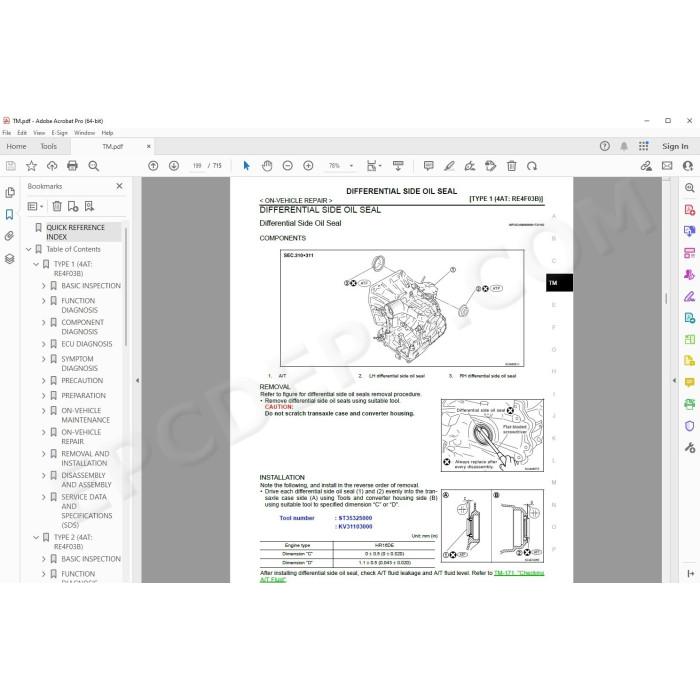Switch to the Home tab
Screen dimensions: 700x700
pos(17,146)
